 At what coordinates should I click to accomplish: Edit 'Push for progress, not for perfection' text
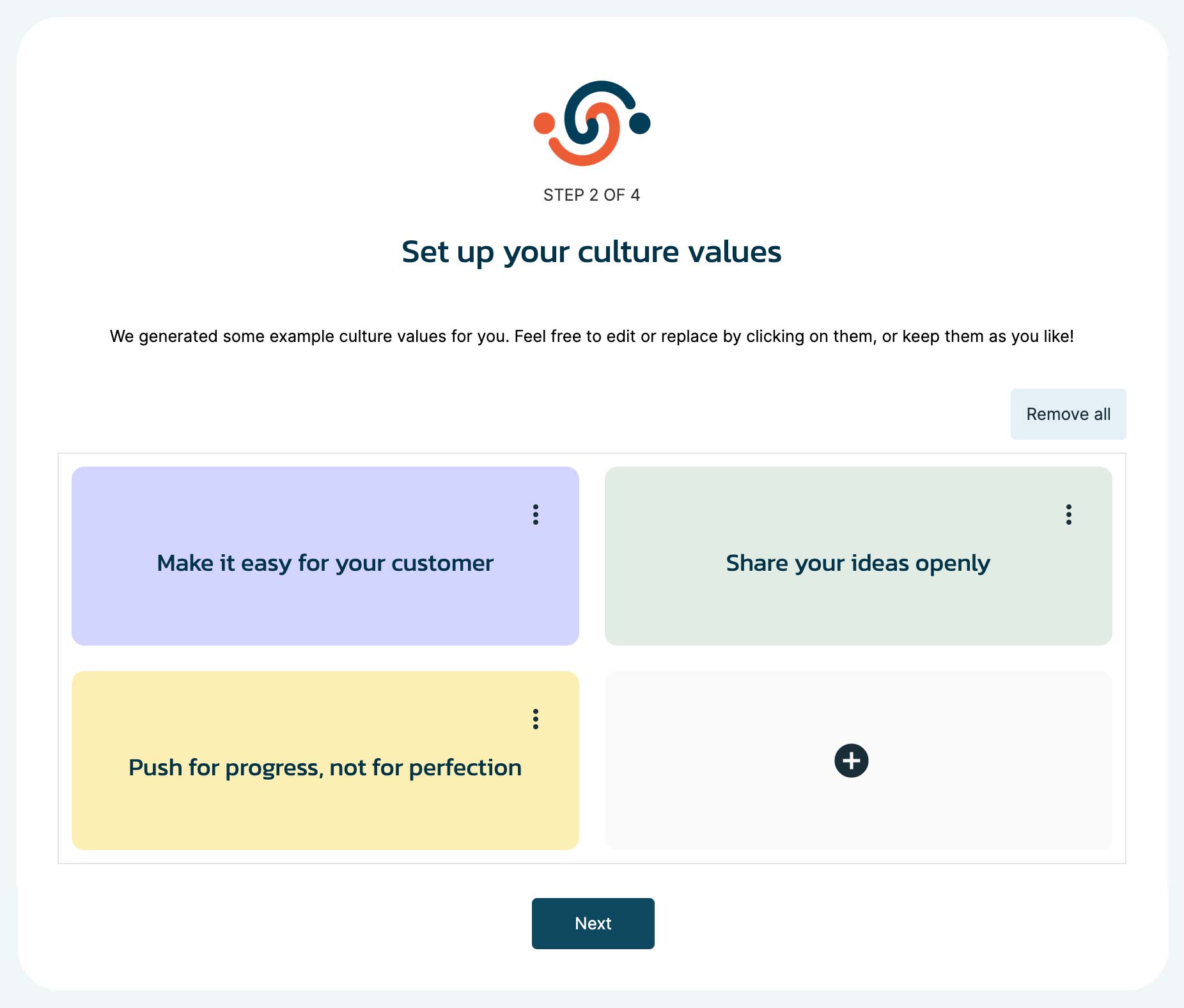point(325,768)
